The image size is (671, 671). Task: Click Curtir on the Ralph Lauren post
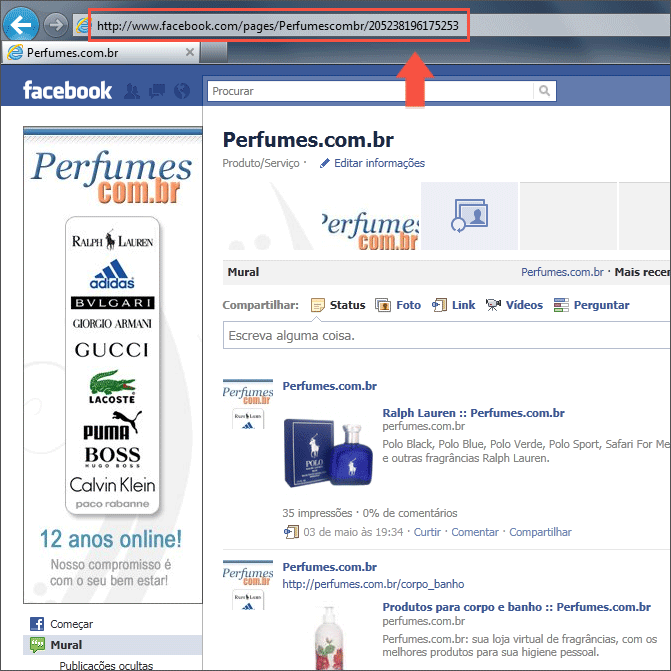[427, 532]
